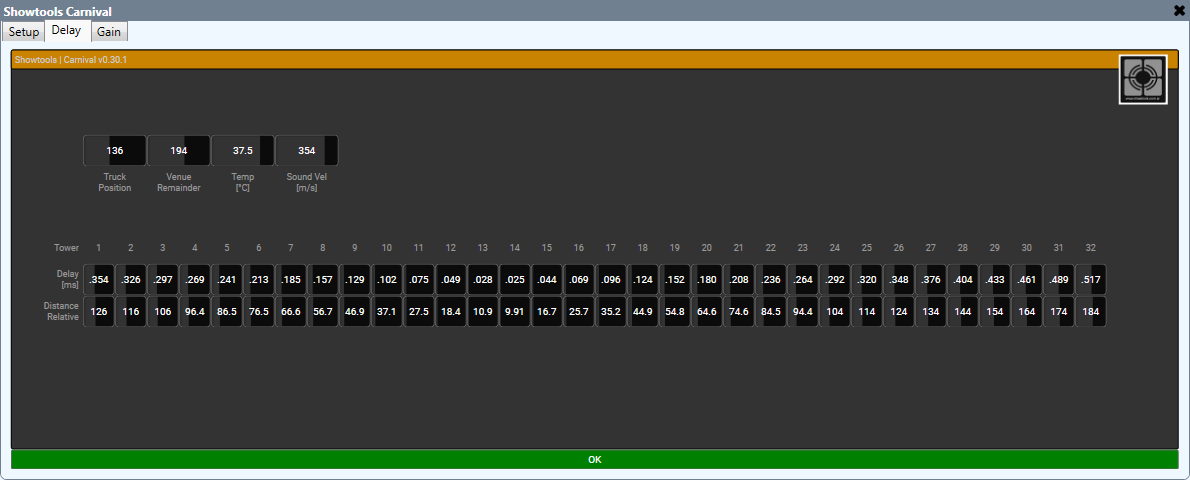This screenshot has height=480, width=1190.
Task: Click distance relative value 16.7
Action: click(x=546, y=311)
